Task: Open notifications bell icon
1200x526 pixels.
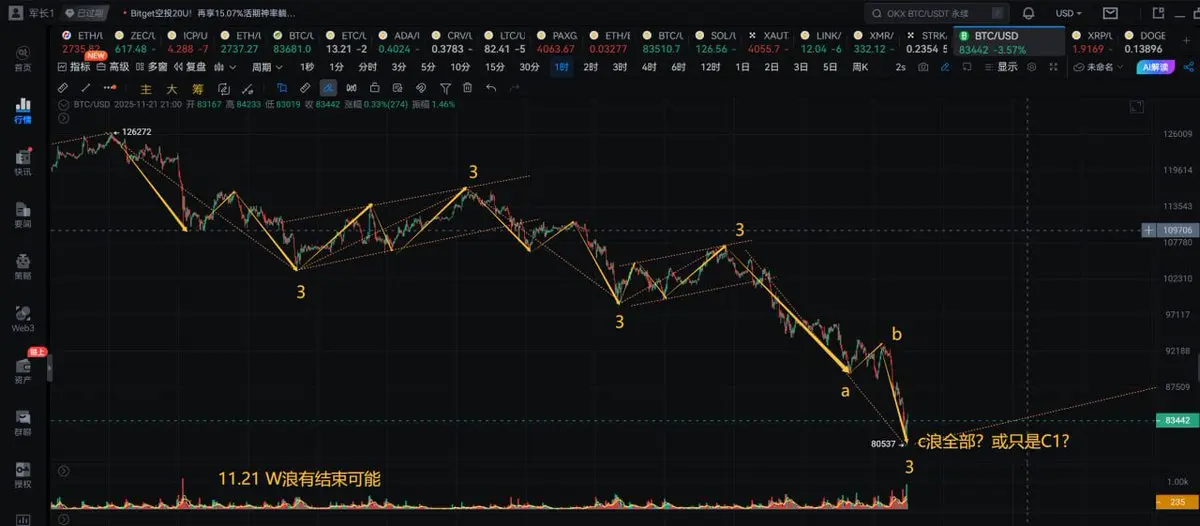Action: 1028,13
